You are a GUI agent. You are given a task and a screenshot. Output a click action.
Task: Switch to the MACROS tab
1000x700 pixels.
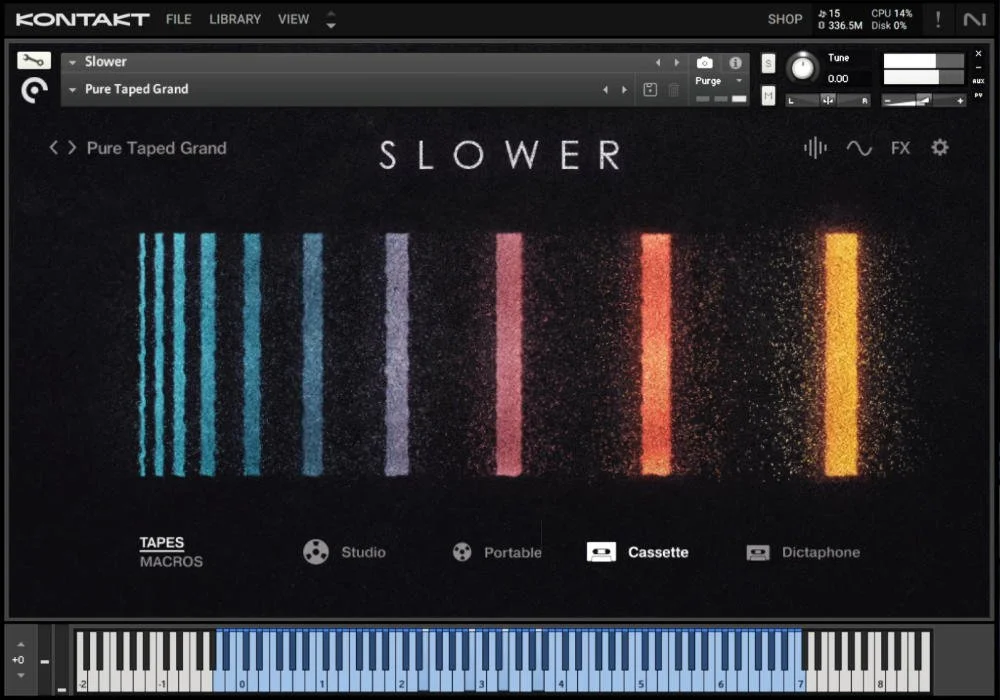172,562
